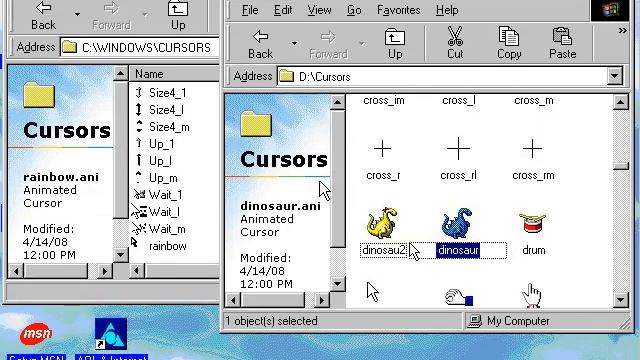Open the Forward history dropdown in D:\Cursors window
Screen dimensions: 640x360
tap(362, 44)
